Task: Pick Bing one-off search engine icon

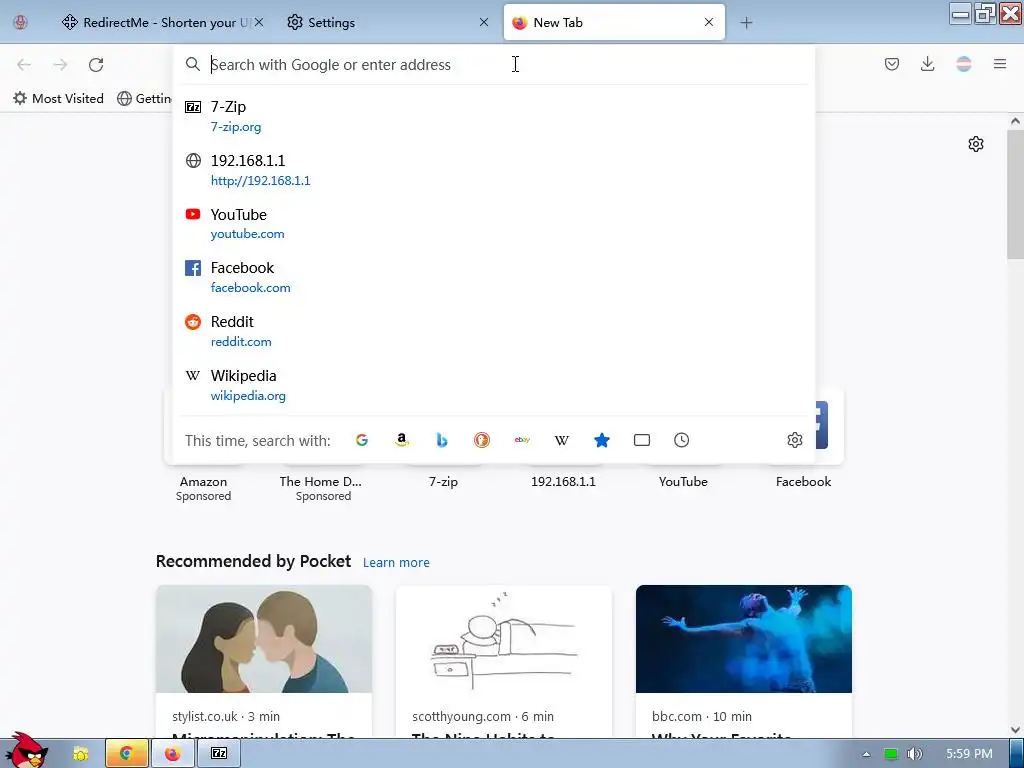Action: (442, 440)
